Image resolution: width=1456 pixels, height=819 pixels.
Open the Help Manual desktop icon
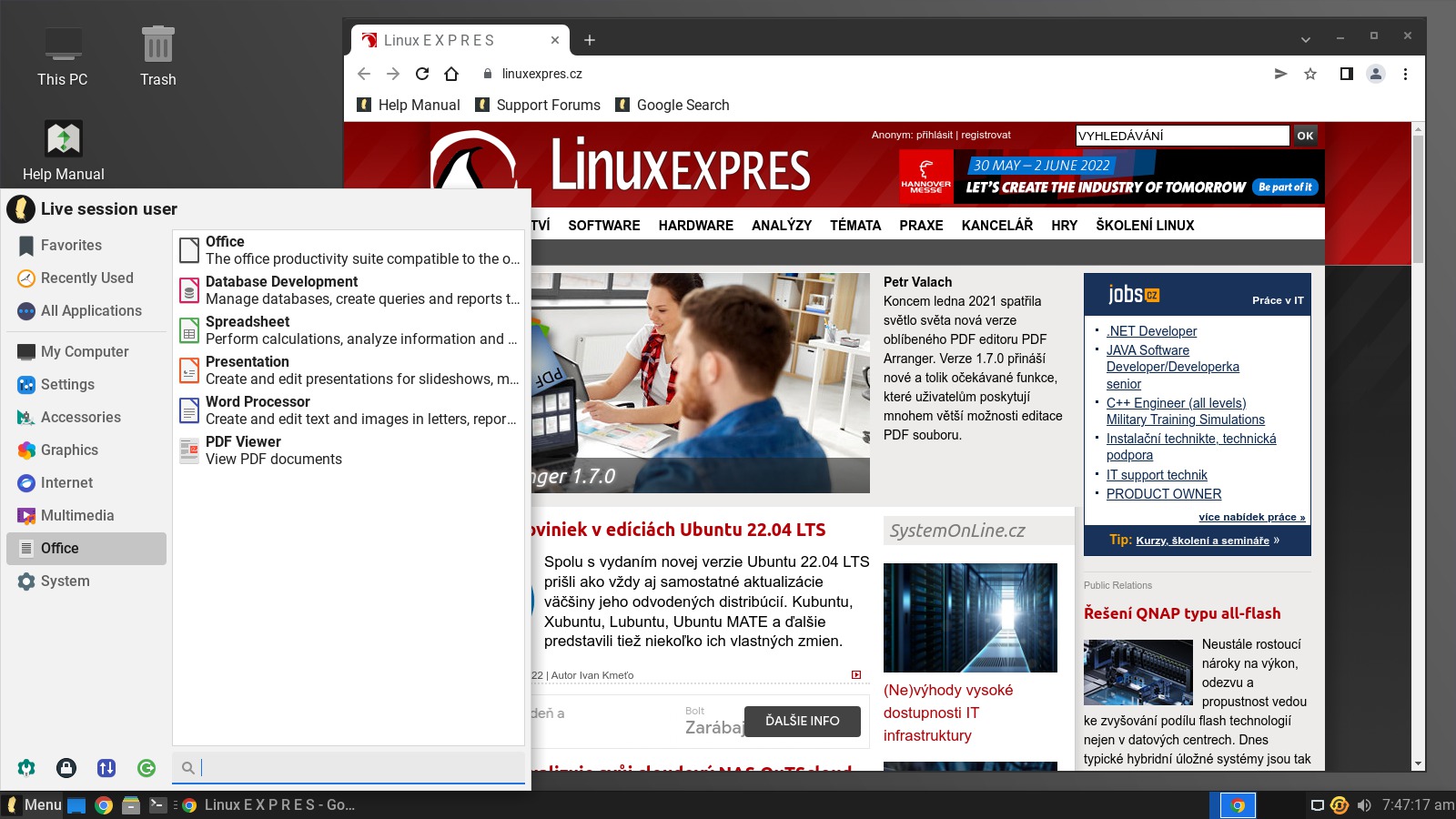63,151
